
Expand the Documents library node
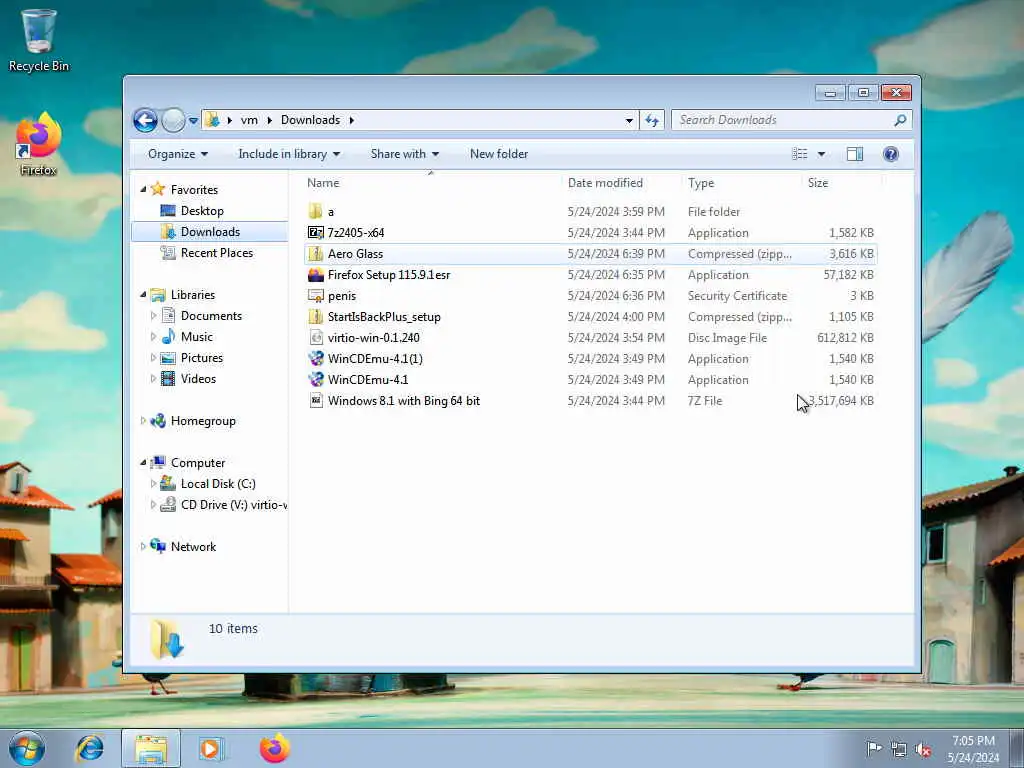coord(153,316)
